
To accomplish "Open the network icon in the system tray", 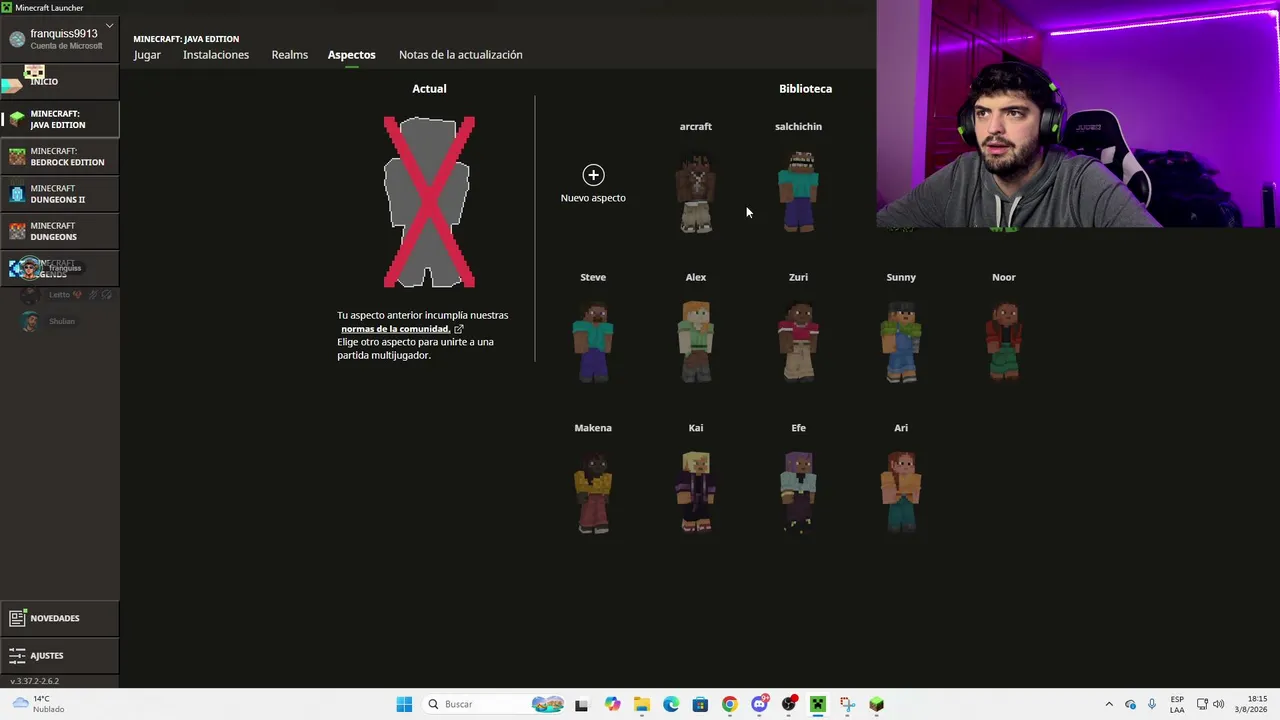I will pos(1202,704).
